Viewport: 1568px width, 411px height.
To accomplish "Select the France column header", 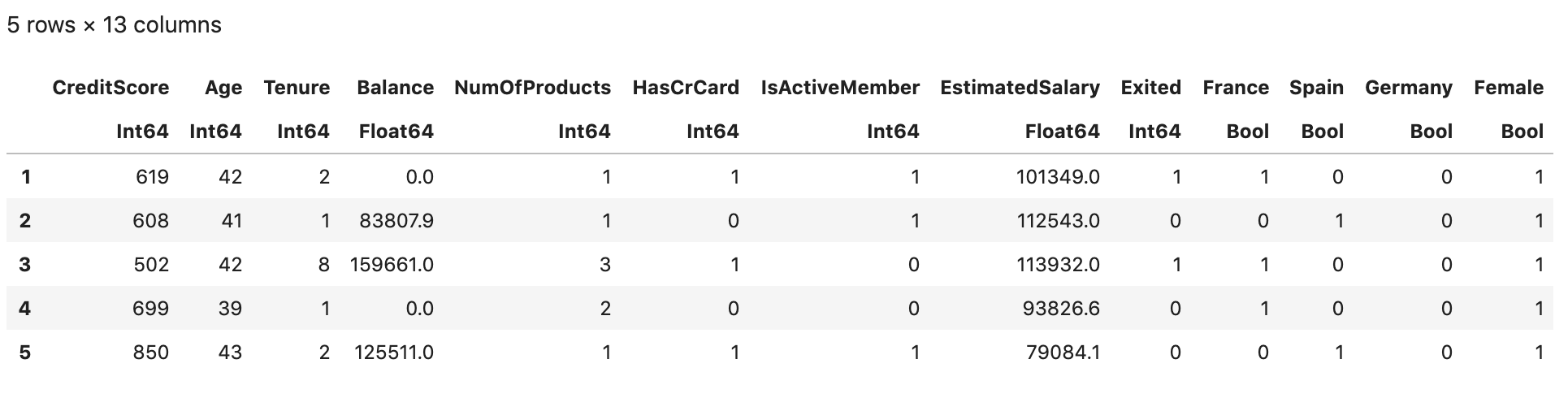I will tap(1236, 88).
